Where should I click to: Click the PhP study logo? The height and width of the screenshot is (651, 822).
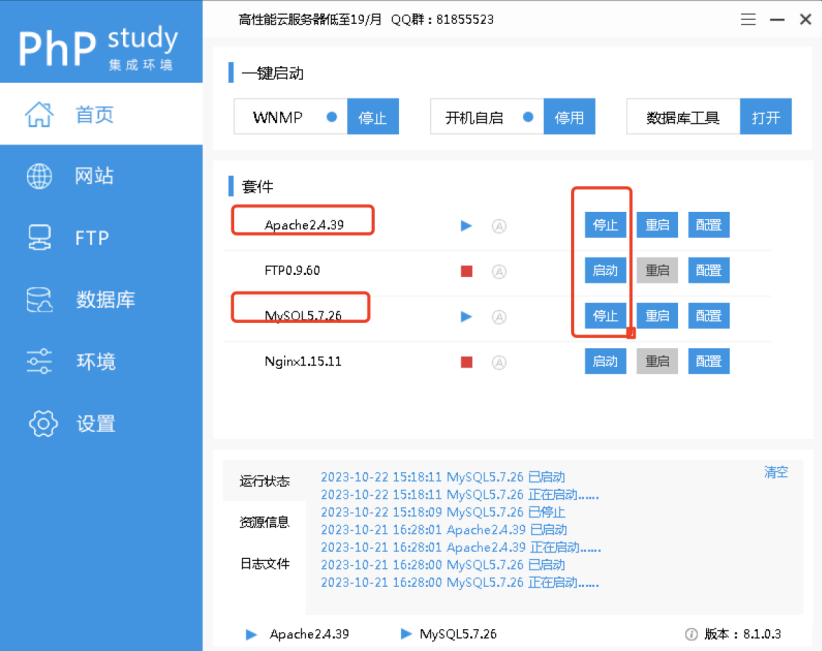(x=99, y=47)
